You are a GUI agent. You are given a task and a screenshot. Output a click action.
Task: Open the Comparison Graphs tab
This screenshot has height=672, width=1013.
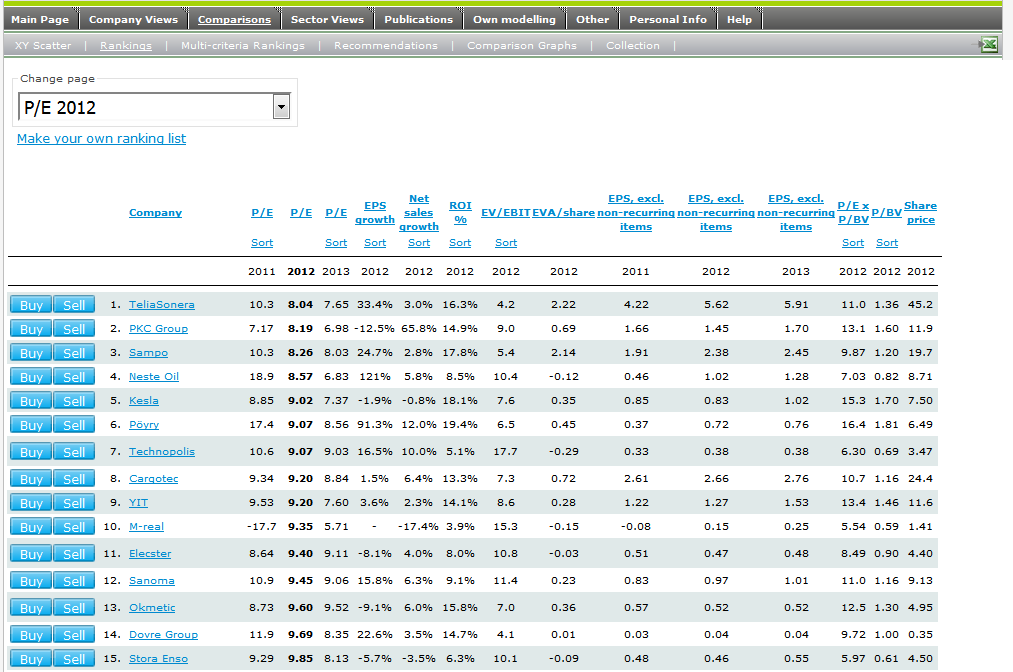(521, 45)
